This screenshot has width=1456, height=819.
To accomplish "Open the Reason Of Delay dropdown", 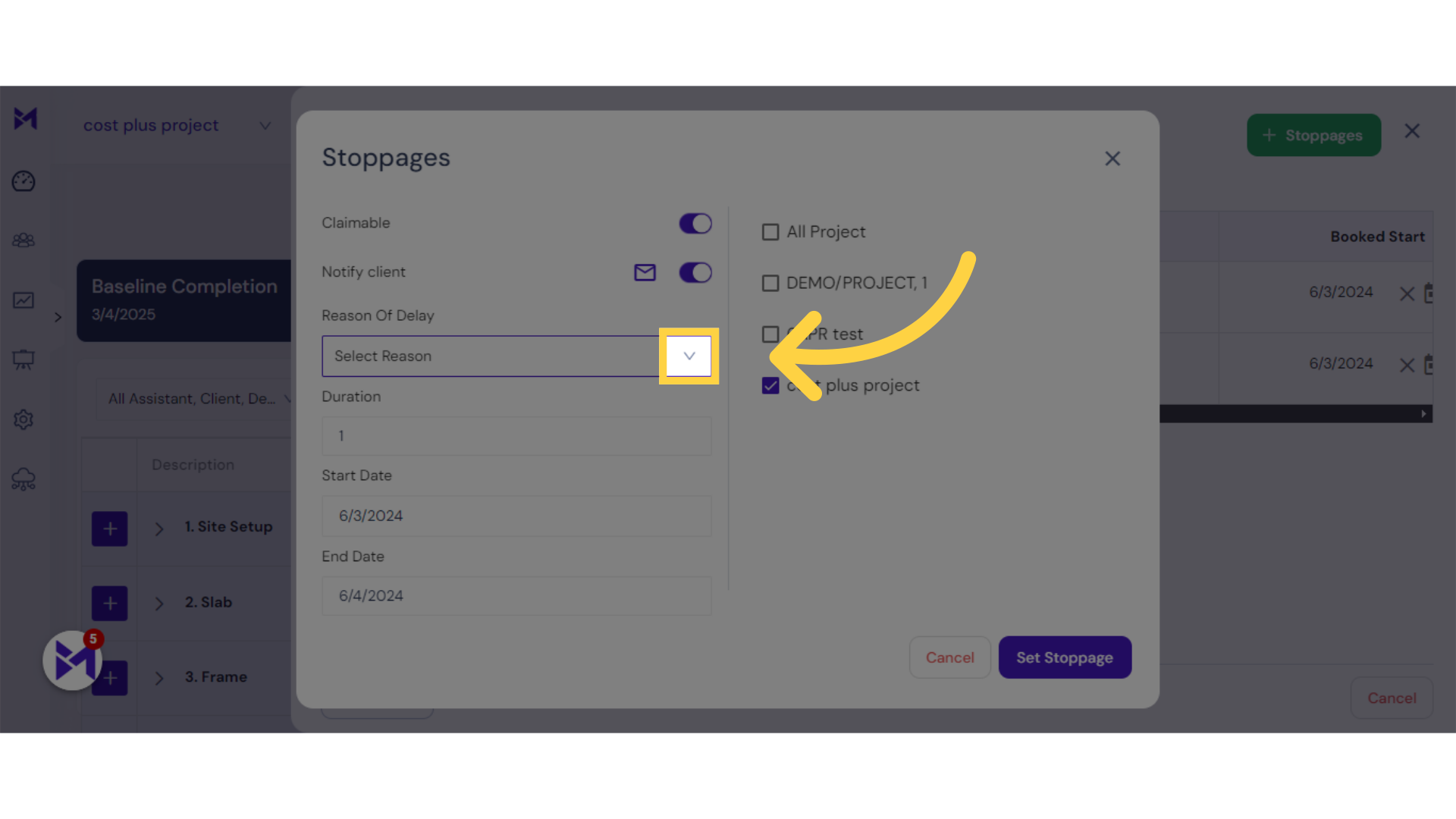I will tap(688, 356).
